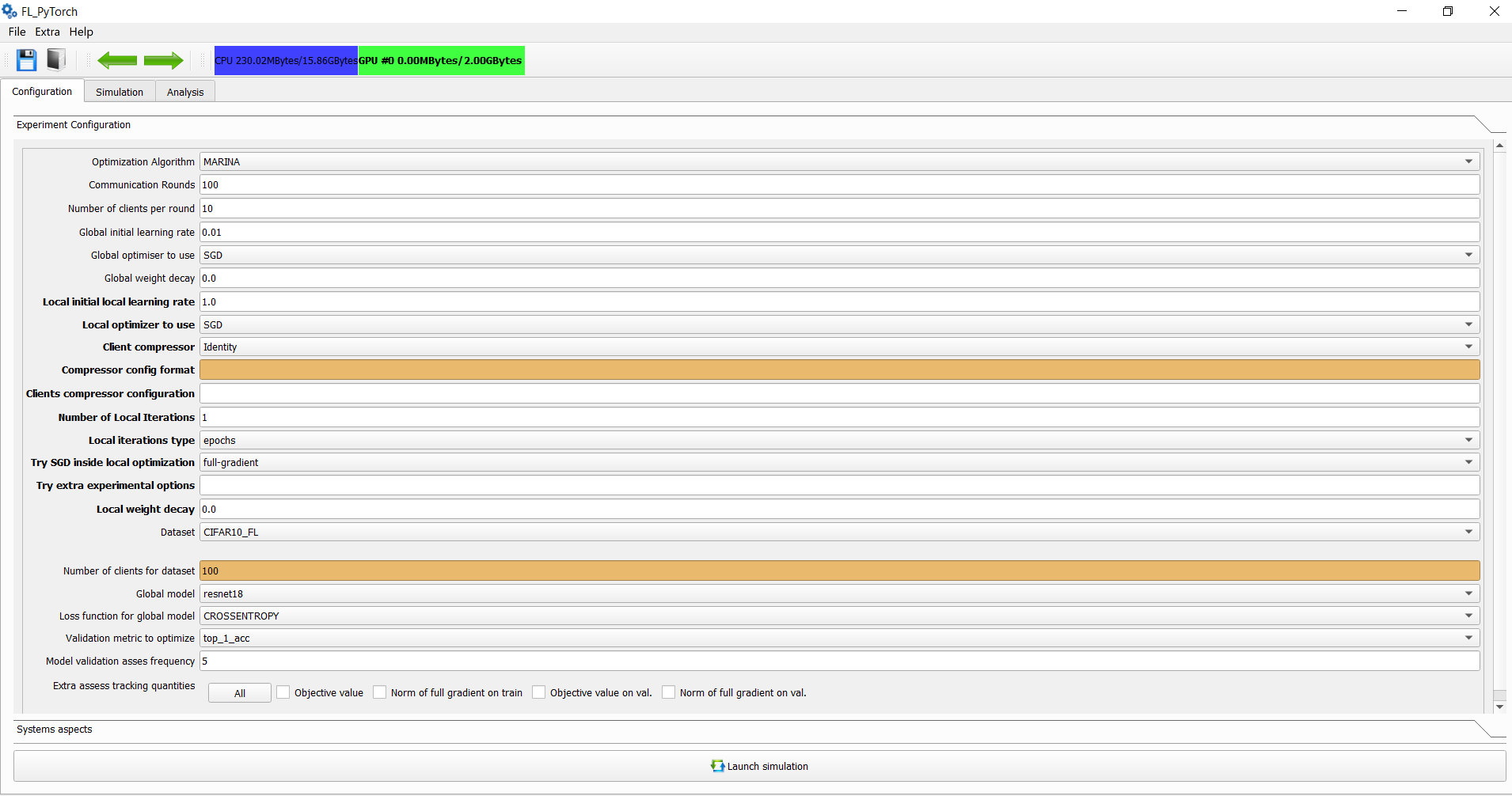This screenshot has width=1512, height=796.
Task: Click the Optimization Algorithm label
Action: pyautogui.click(x=143, y=161)
